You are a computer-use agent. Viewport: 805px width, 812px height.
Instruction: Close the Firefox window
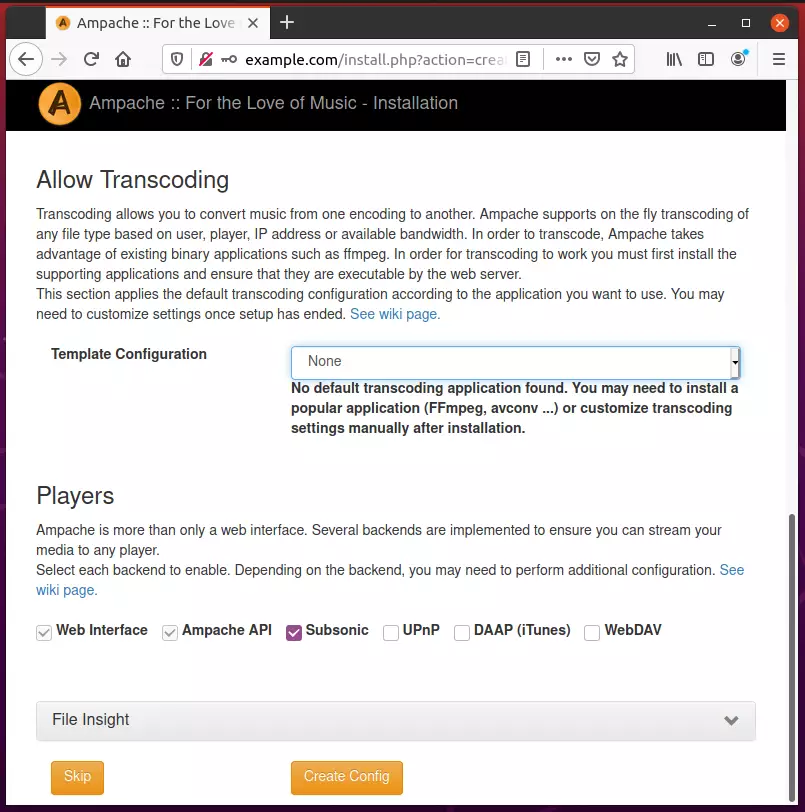click(x=780, y=23)
